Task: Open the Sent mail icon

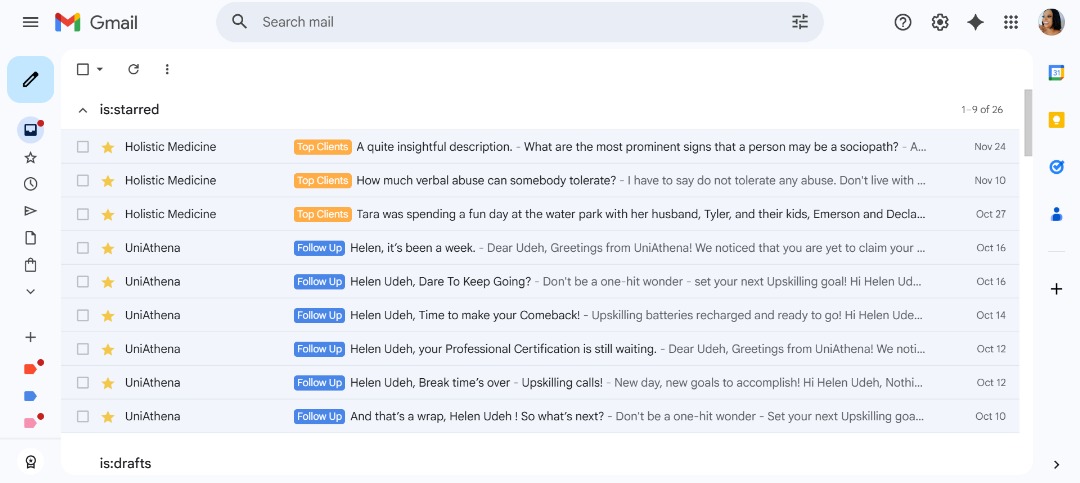Action: tap(30, 211)
